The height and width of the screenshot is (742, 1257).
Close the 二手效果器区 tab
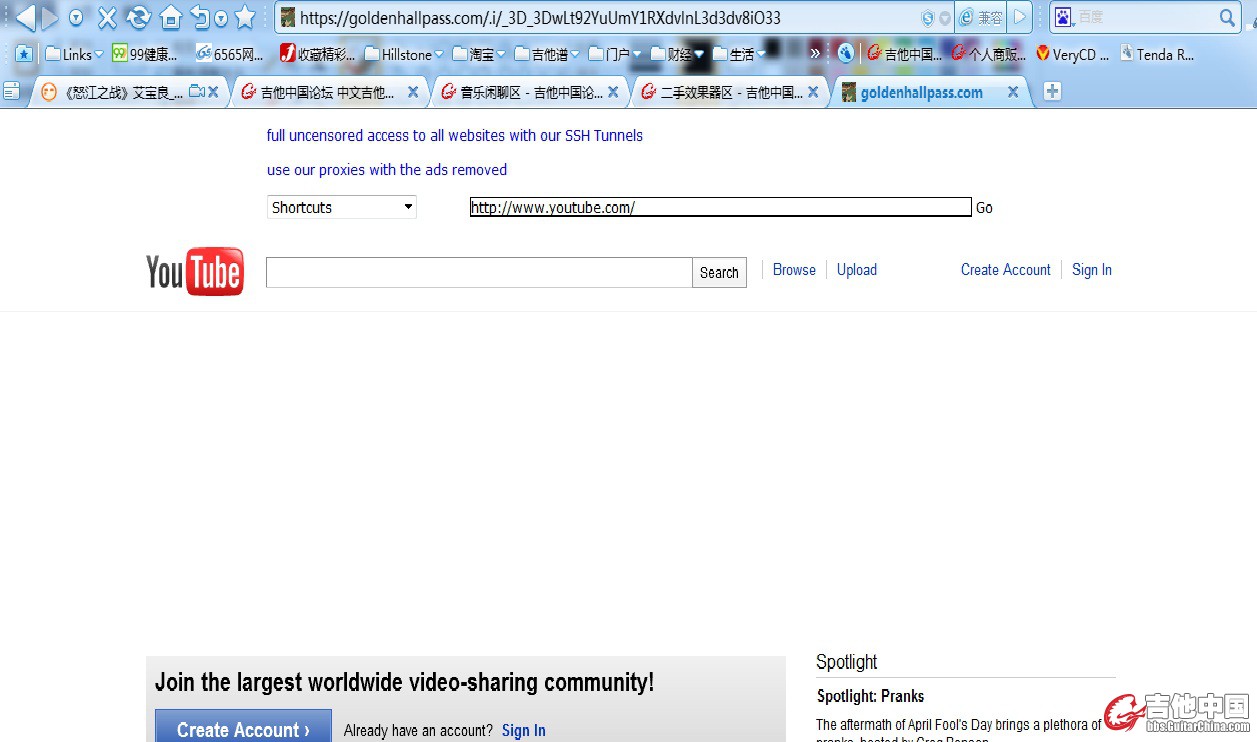[813, 92]
